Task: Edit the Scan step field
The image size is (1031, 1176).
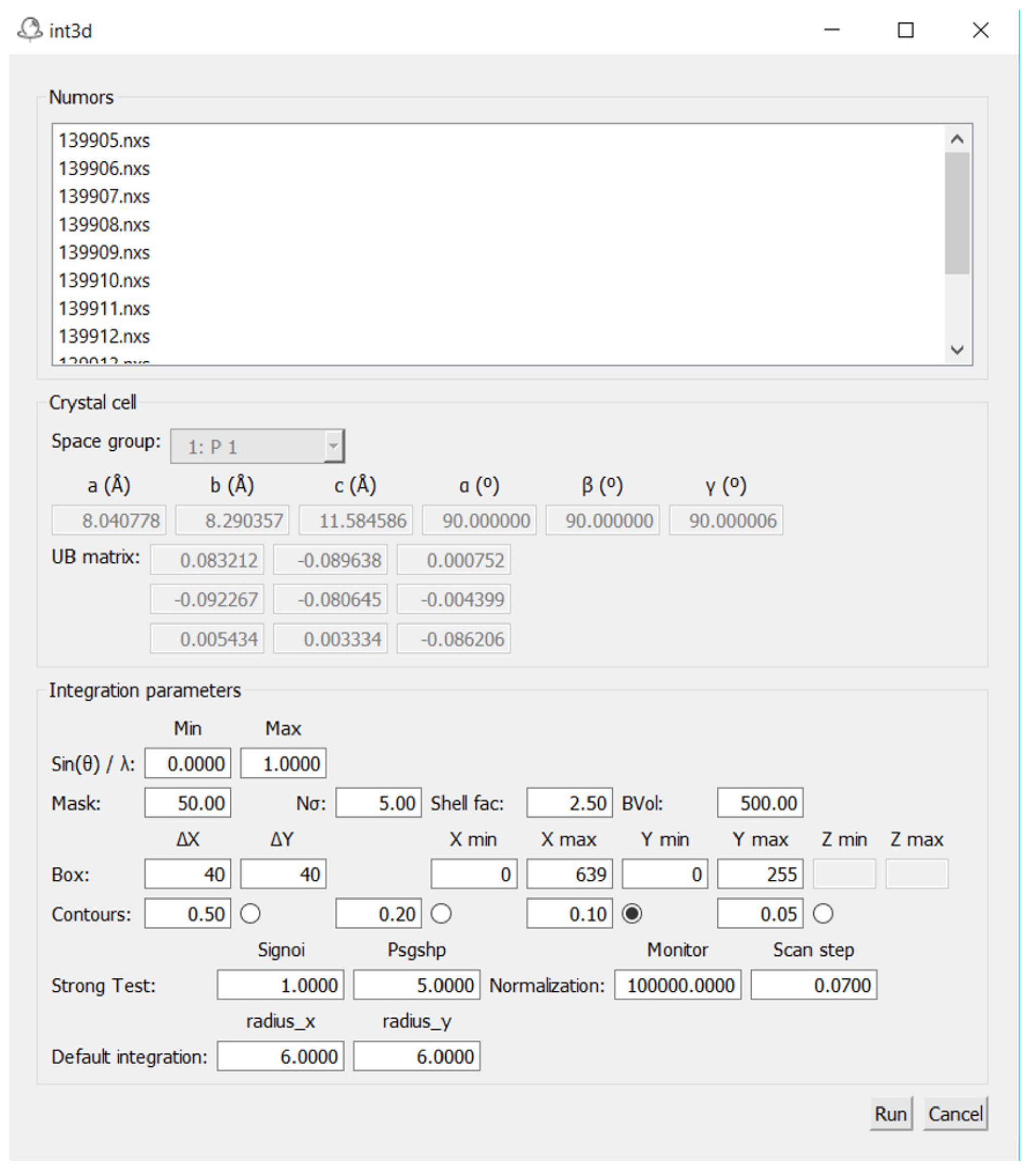Action: [814, 985]
